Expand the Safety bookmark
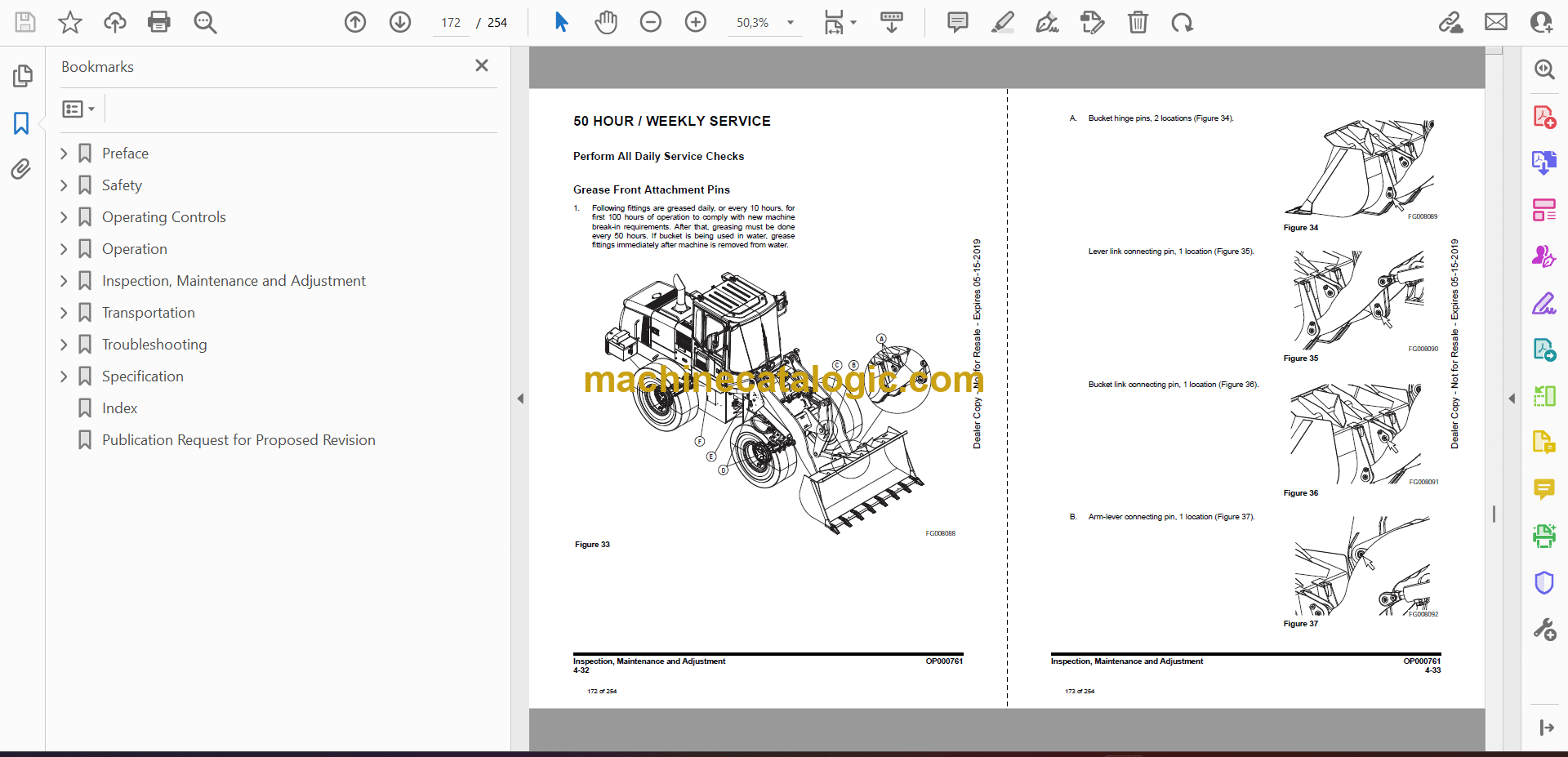This screenshot has width=1568, height=757. tap(65, 185)
